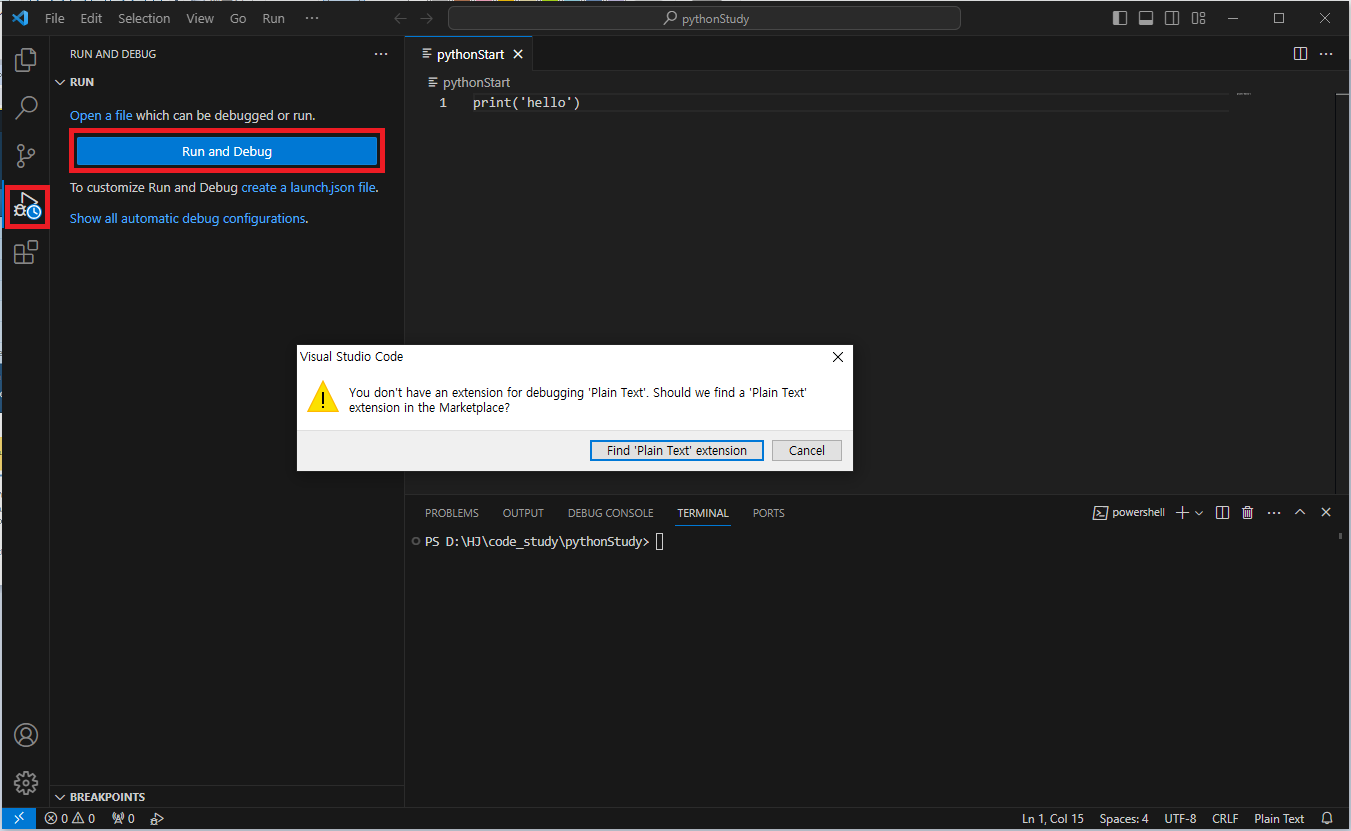This screenshot has width=1351, height=831.
Task: Click debug start icon in status bar
Action: [157, 818]
